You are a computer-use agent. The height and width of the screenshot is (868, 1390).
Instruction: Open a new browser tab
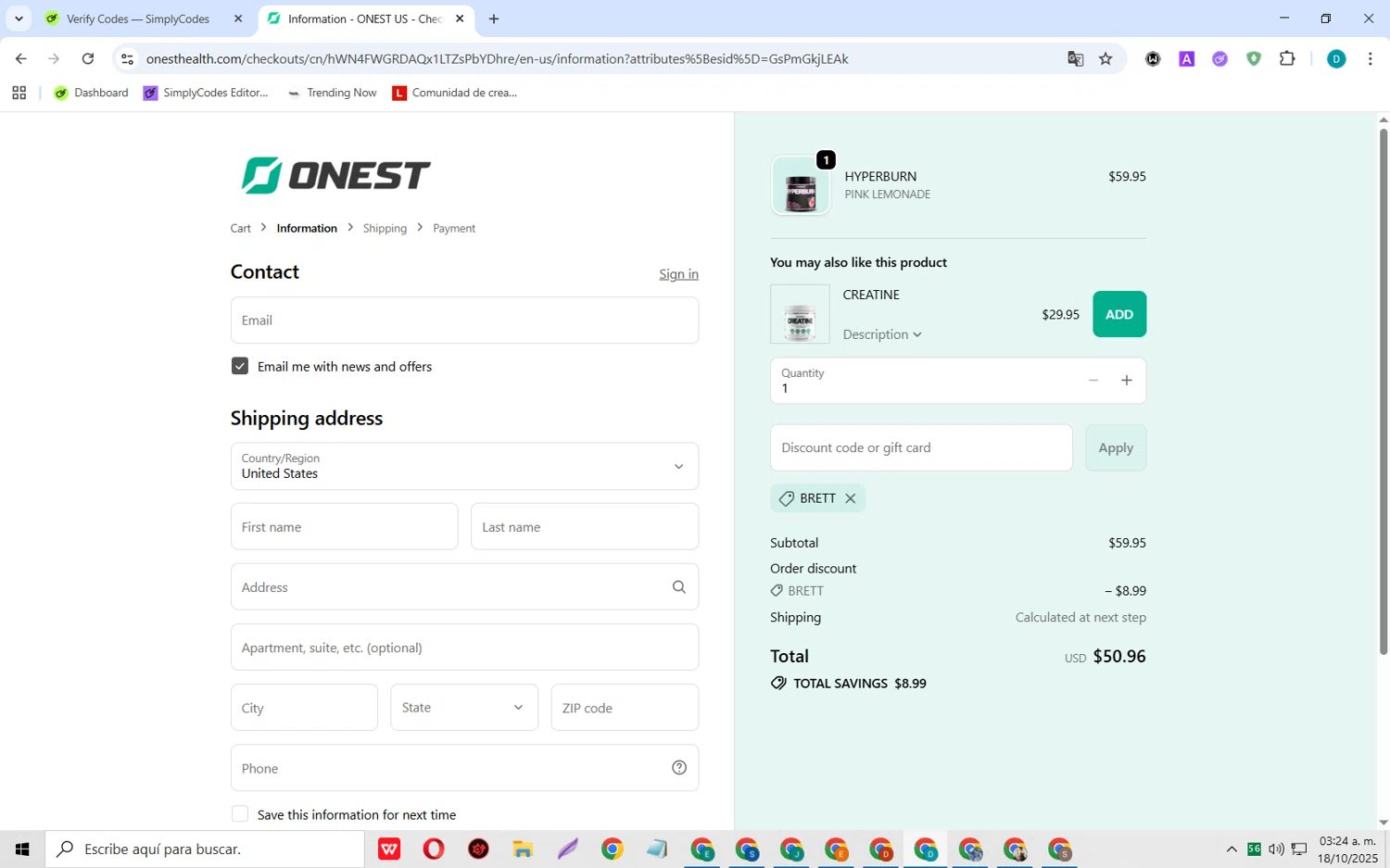click(x=494, y=19)
